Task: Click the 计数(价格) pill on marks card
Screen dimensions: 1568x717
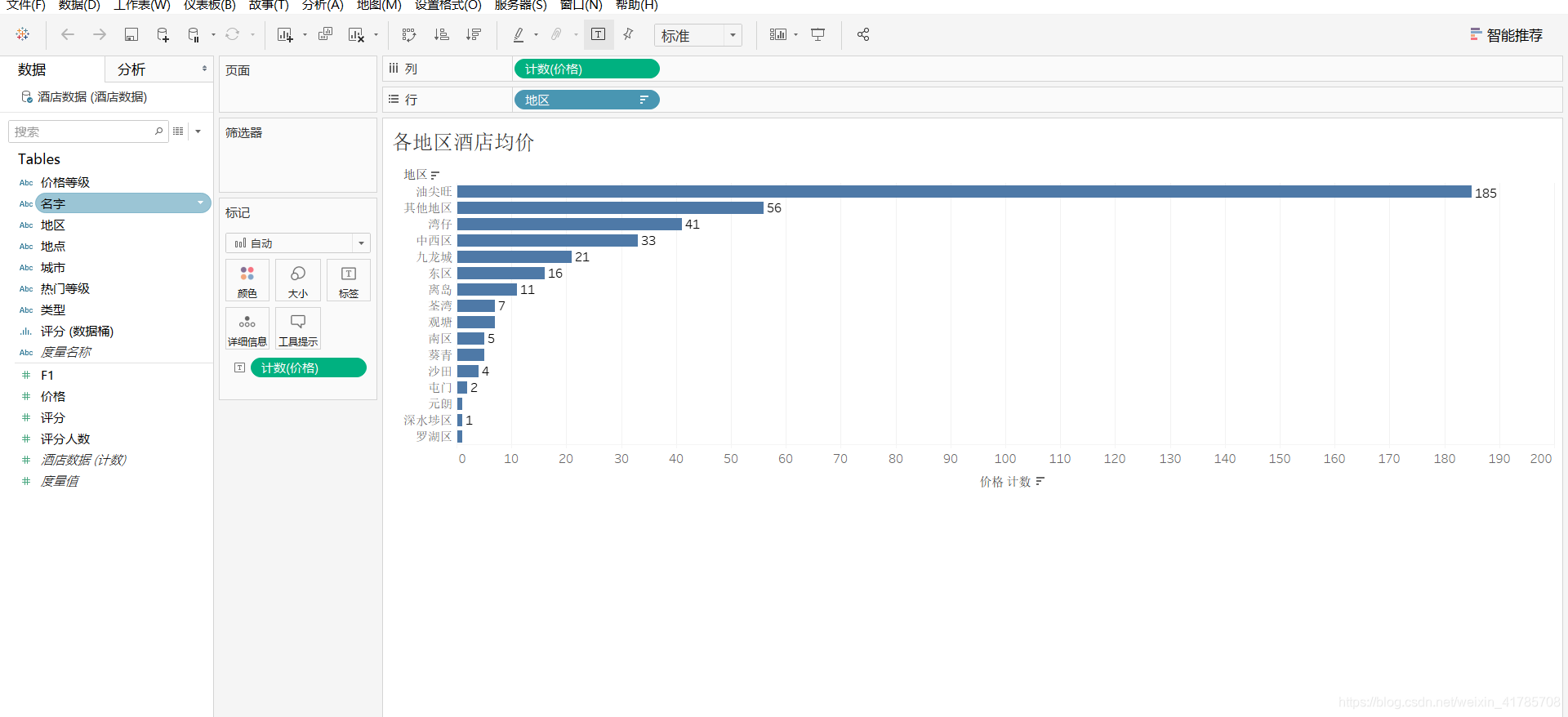Action: coord(309,368)
